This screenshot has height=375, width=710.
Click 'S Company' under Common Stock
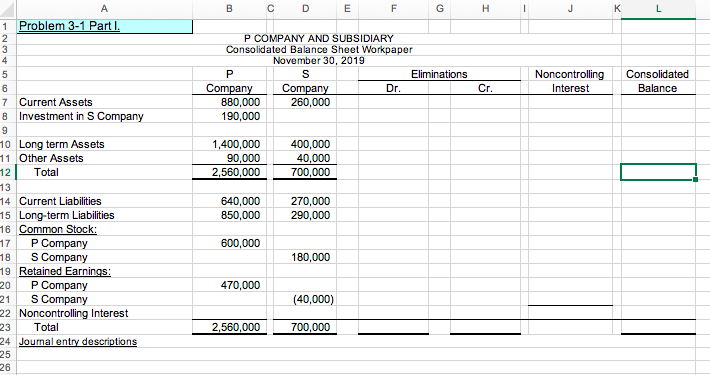(x=59, y=257)
